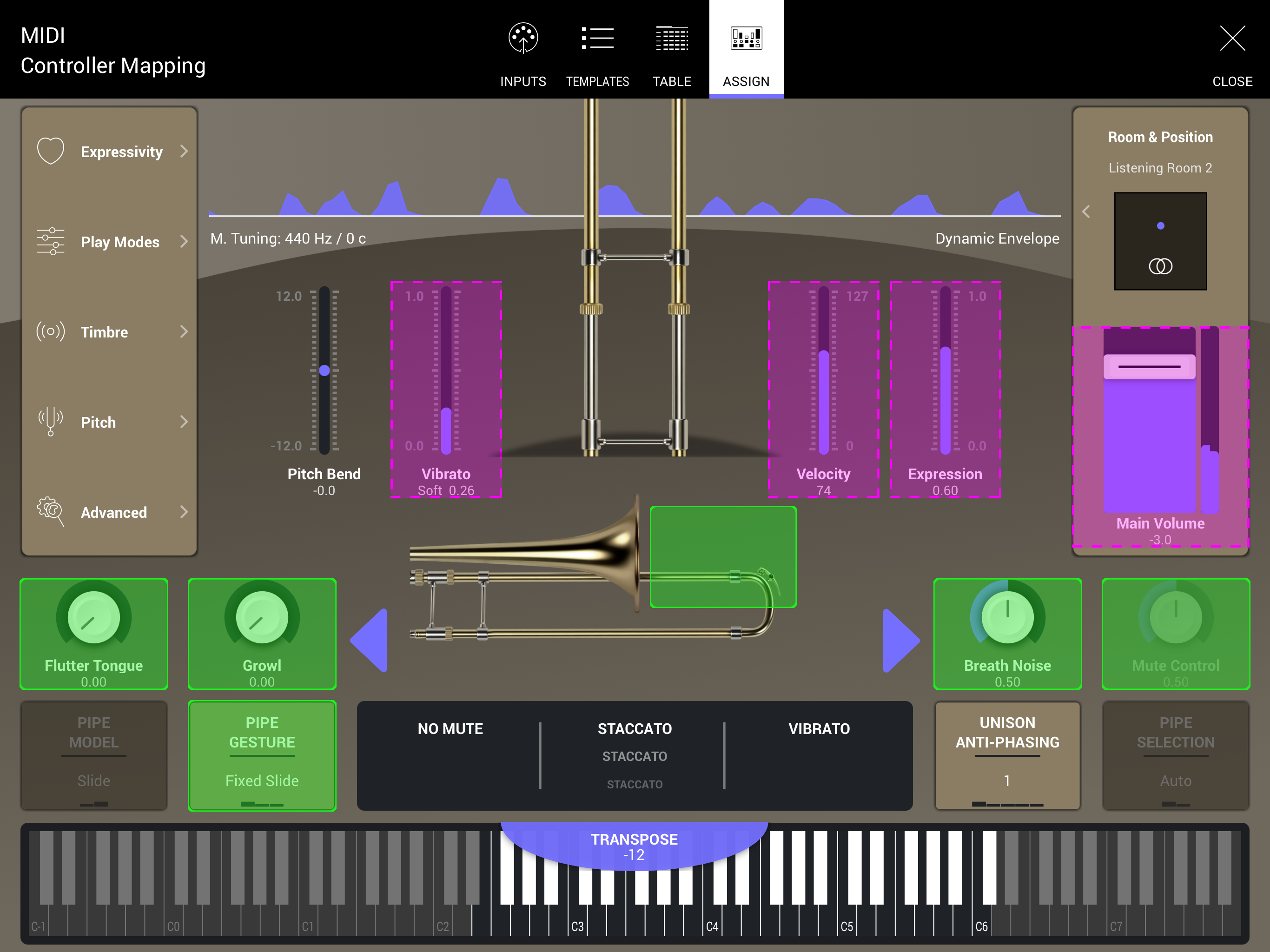Screen dimensions: 1270x952
Task: Close the MIDI Controller Mapping screen
Action: pos(1232,39)
